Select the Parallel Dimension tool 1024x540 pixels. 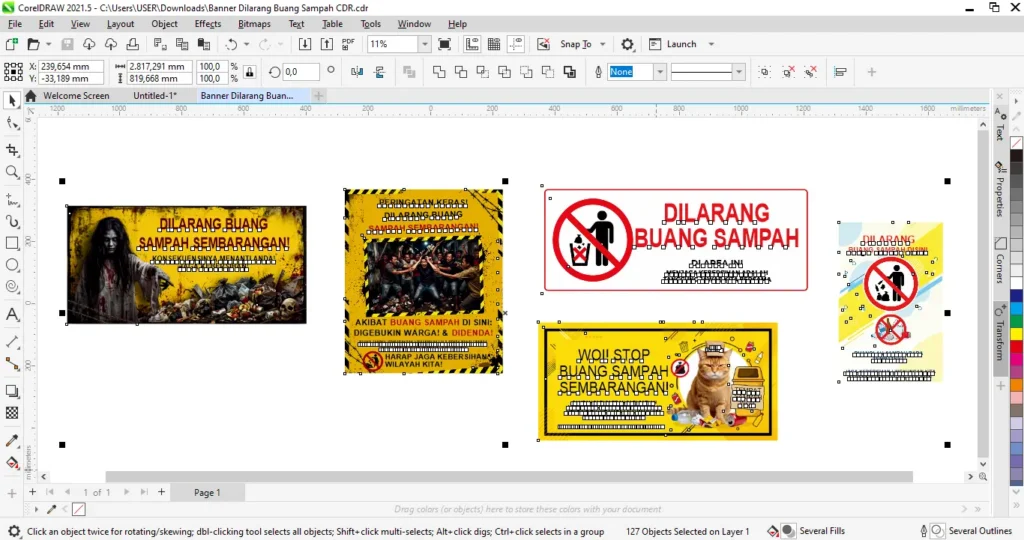pyautogui.click(x=12, y=341)
